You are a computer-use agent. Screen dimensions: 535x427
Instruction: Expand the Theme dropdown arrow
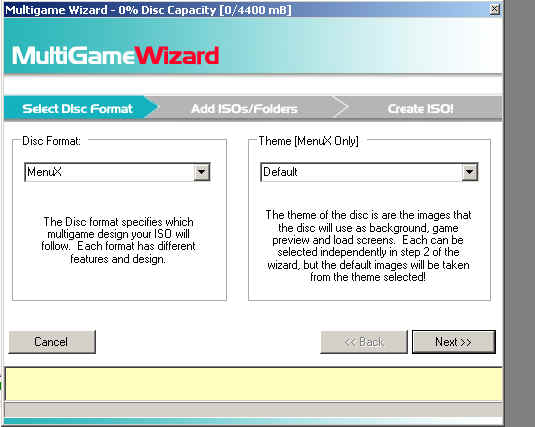469,172
